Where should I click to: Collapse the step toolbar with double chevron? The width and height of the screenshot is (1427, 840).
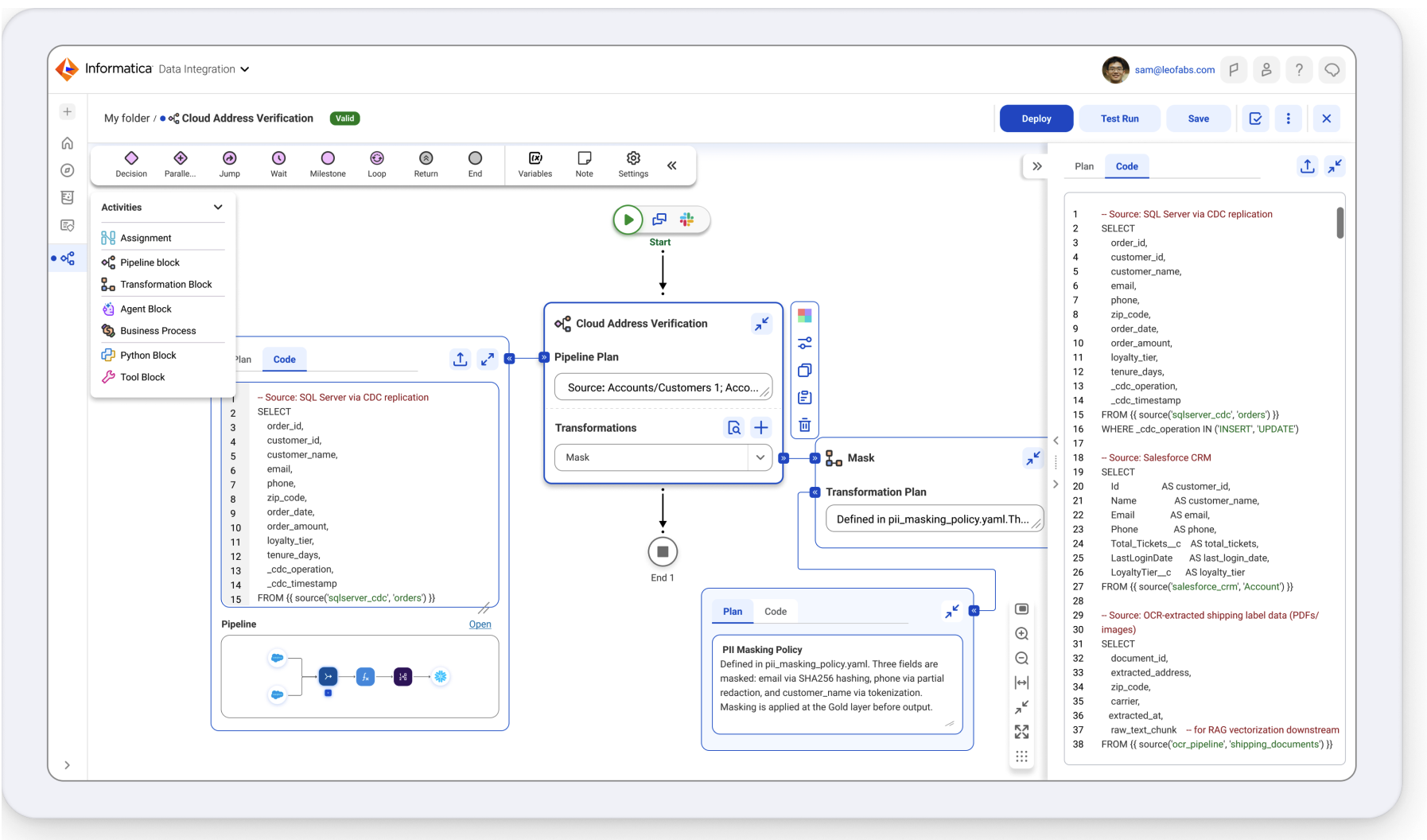point(672,165)
